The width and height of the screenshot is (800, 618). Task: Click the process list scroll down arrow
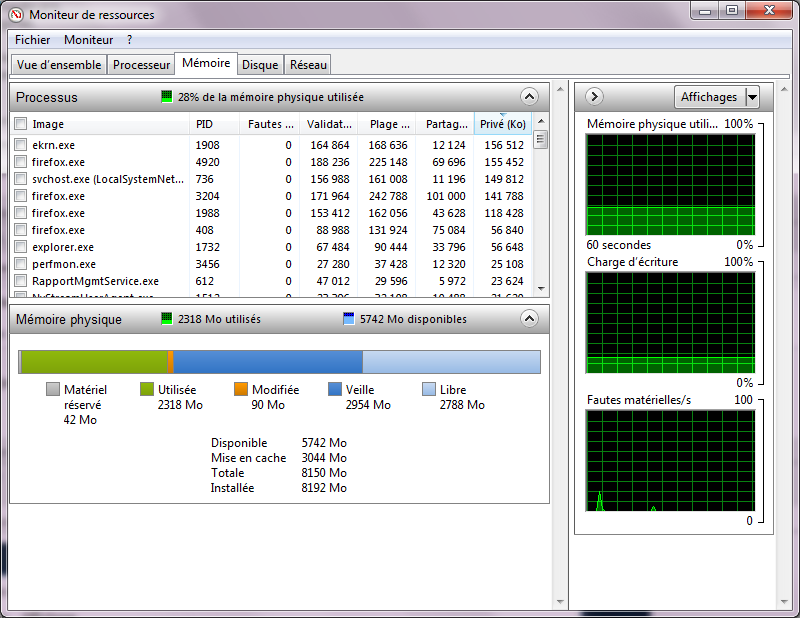[x=541, y=289]
